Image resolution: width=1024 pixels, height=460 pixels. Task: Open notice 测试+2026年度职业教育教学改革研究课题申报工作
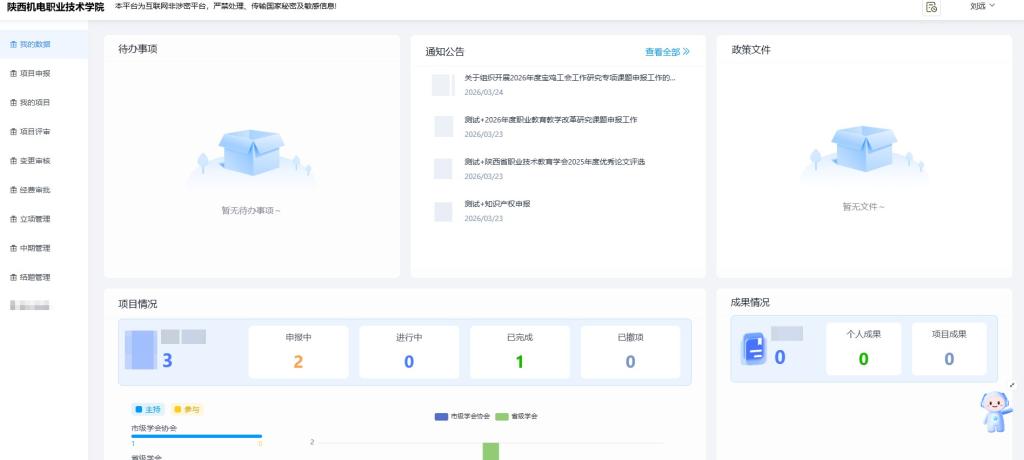coord(550,120)
